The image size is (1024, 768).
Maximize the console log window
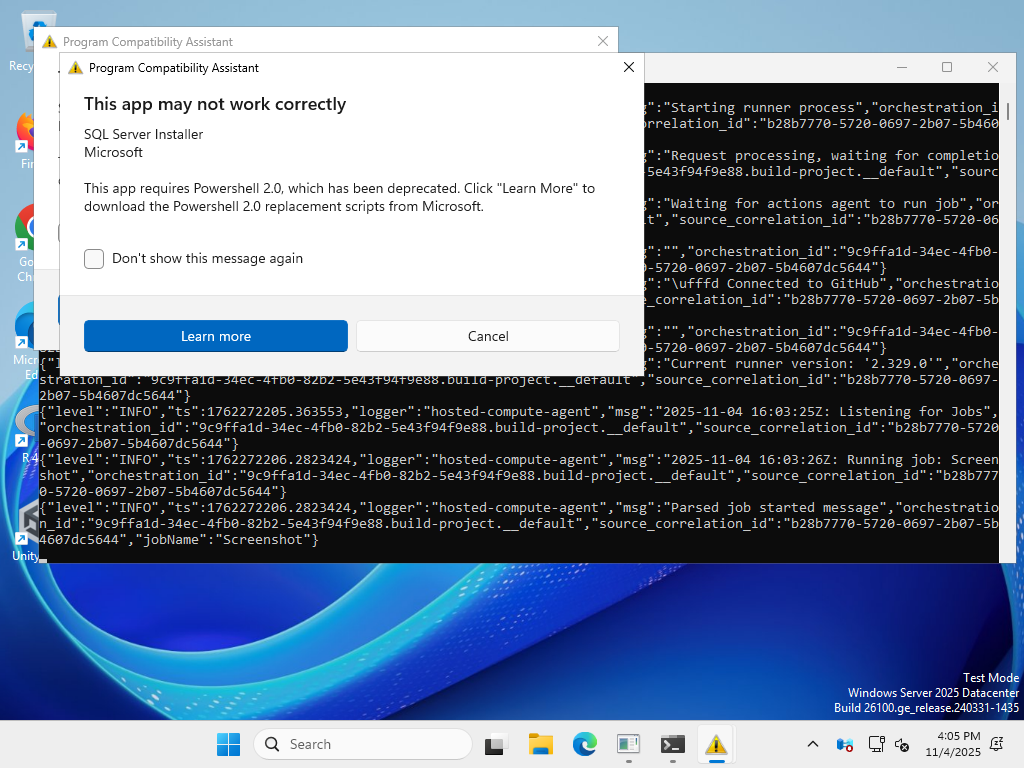click(946, 67)
